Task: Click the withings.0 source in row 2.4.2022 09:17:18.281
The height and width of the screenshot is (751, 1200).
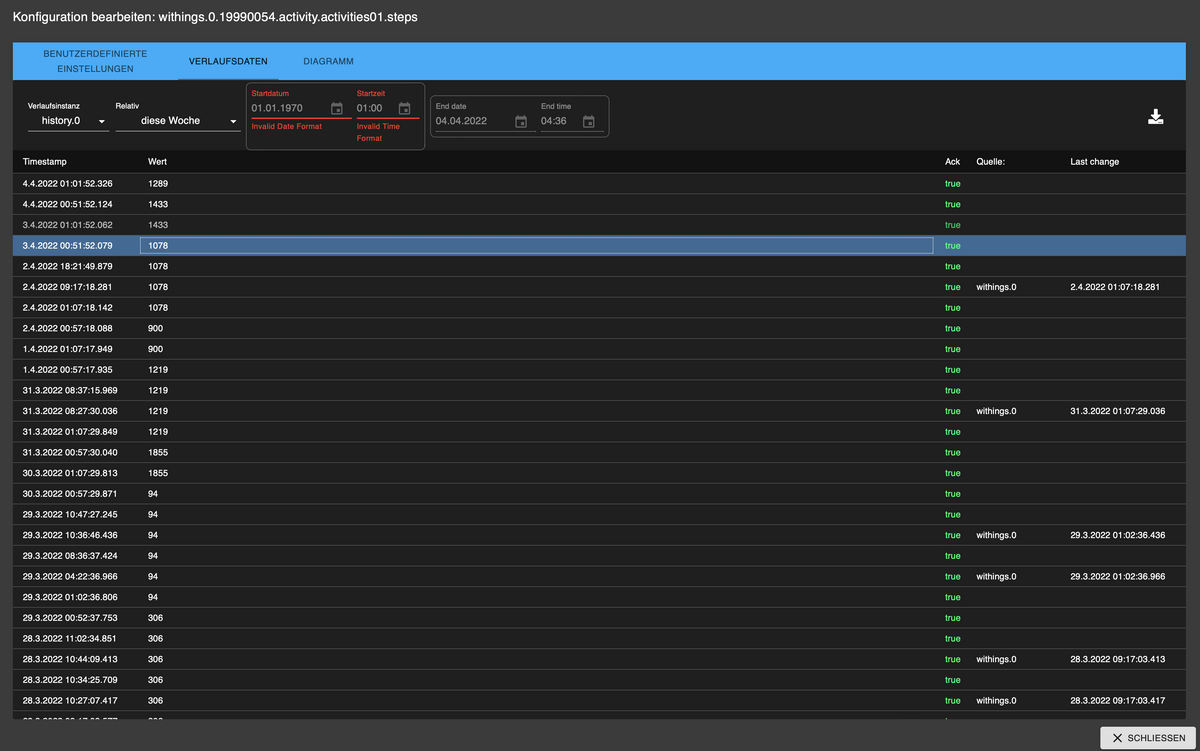Action: coord(996,287)
